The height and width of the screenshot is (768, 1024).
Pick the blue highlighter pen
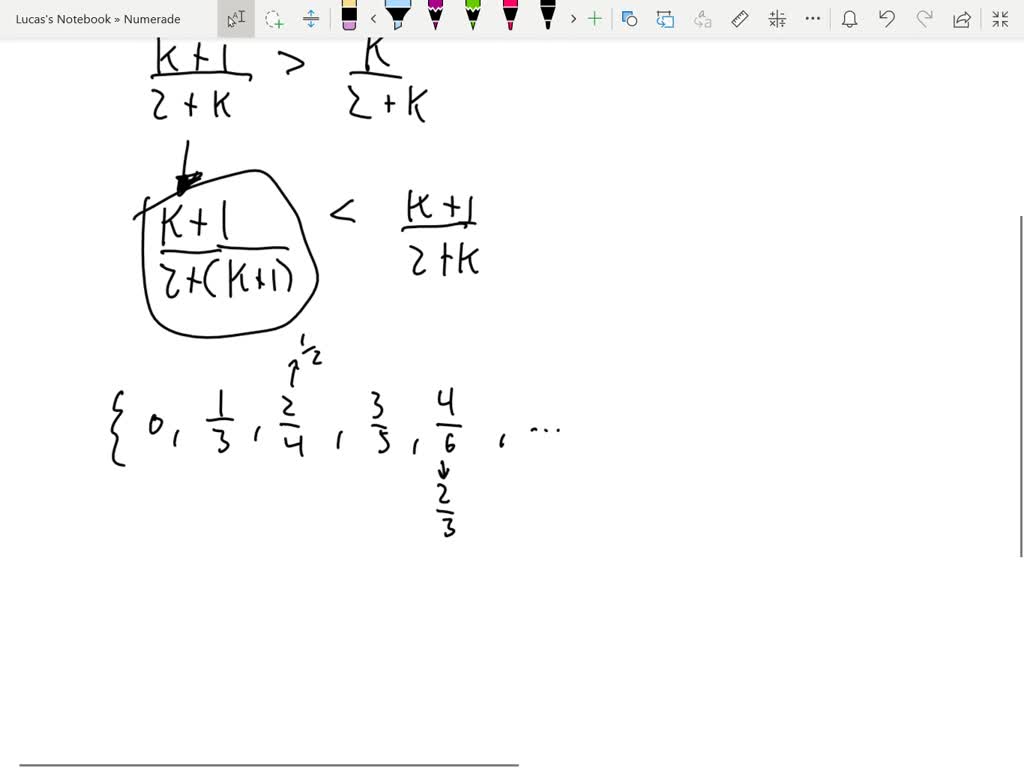tap(398, 18)
